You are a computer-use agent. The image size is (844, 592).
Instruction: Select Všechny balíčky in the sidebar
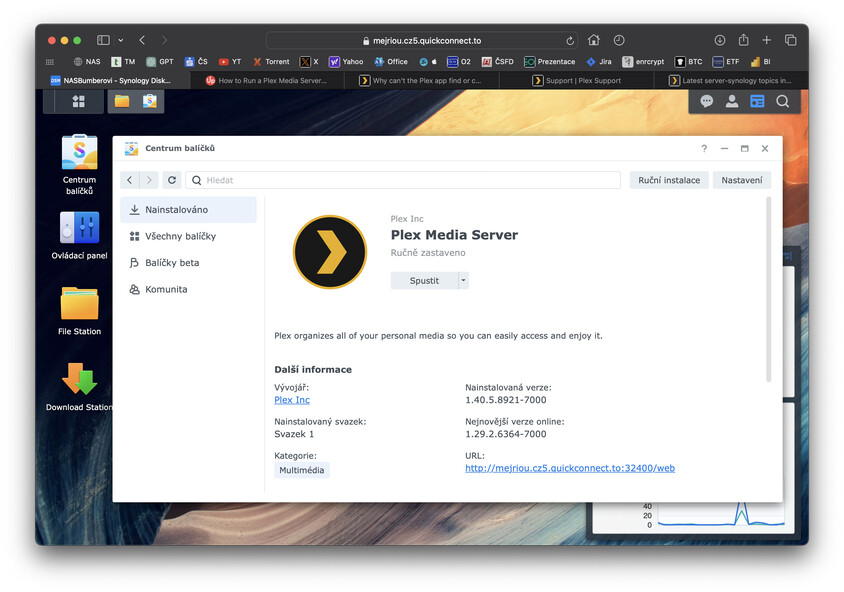click(x=188, y=236)
